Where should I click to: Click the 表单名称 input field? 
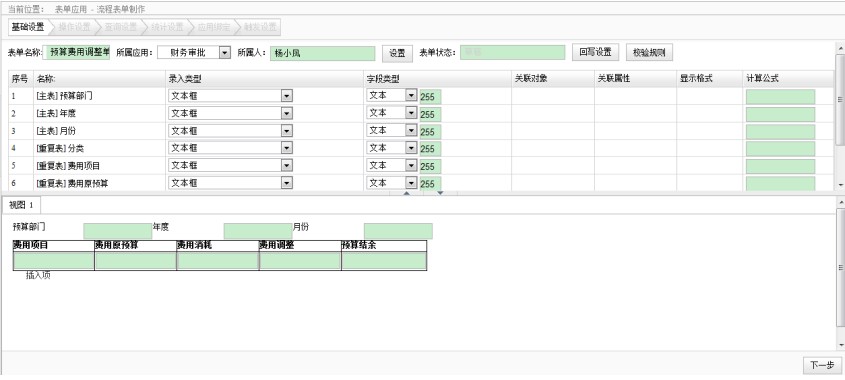point(76,52)
